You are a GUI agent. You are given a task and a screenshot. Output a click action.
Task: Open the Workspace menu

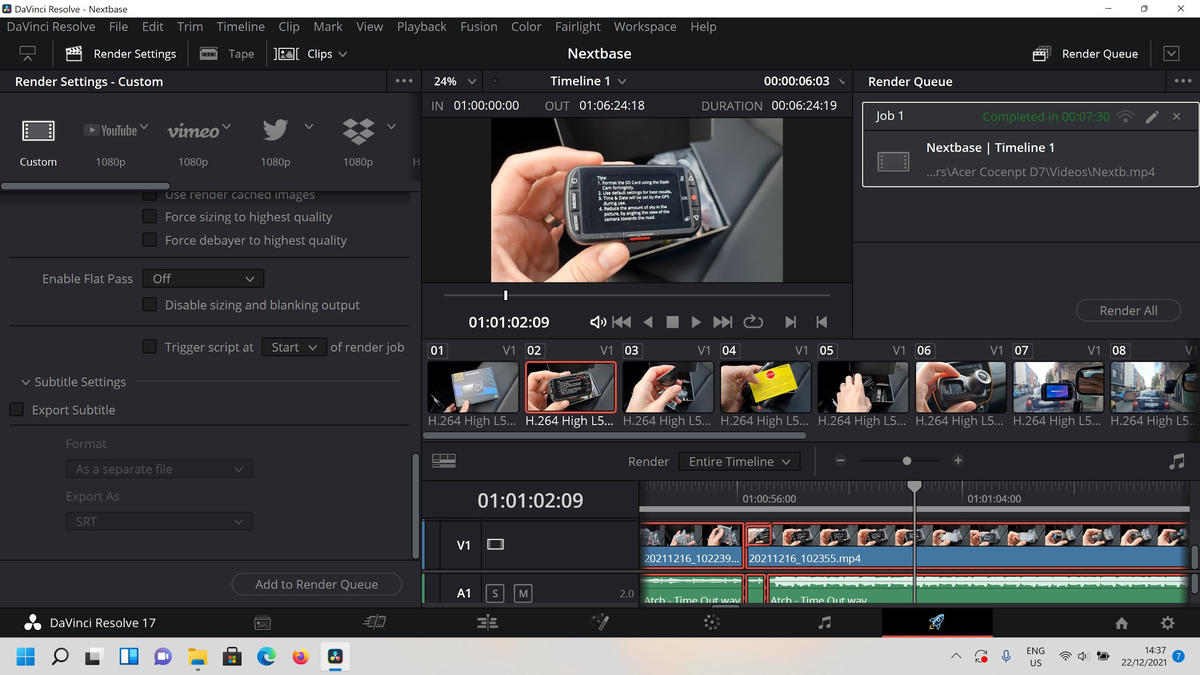645,27
